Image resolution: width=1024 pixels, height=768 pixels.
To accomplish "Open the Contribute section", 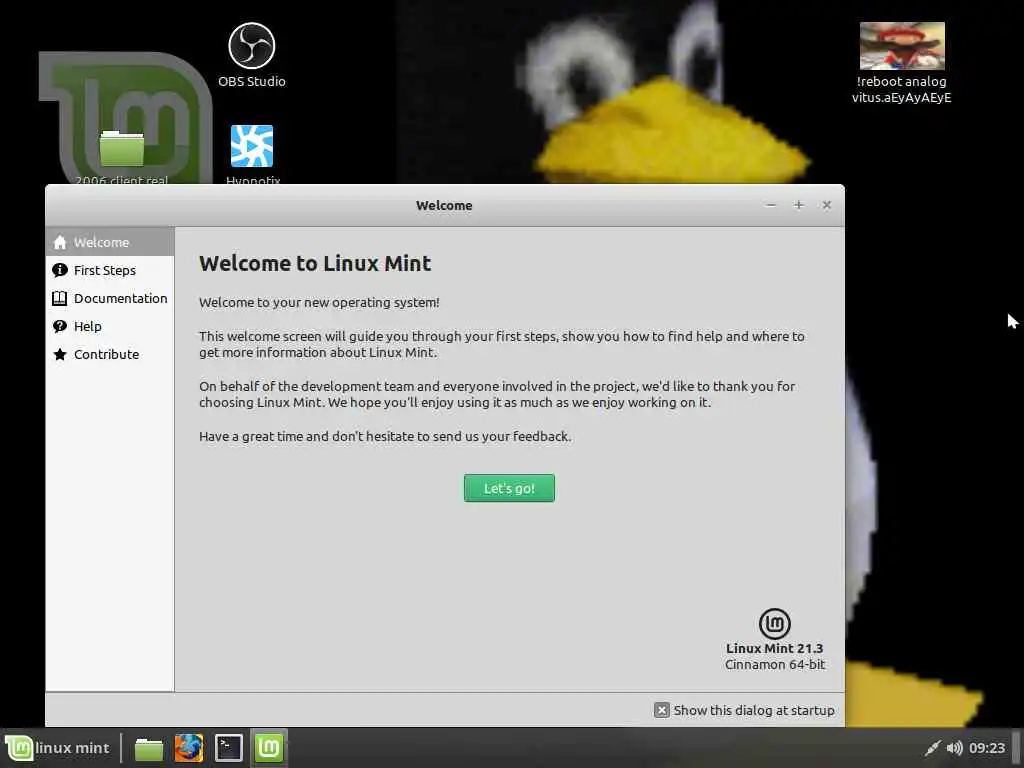I will pyautogui.click(x=110, y=355).
